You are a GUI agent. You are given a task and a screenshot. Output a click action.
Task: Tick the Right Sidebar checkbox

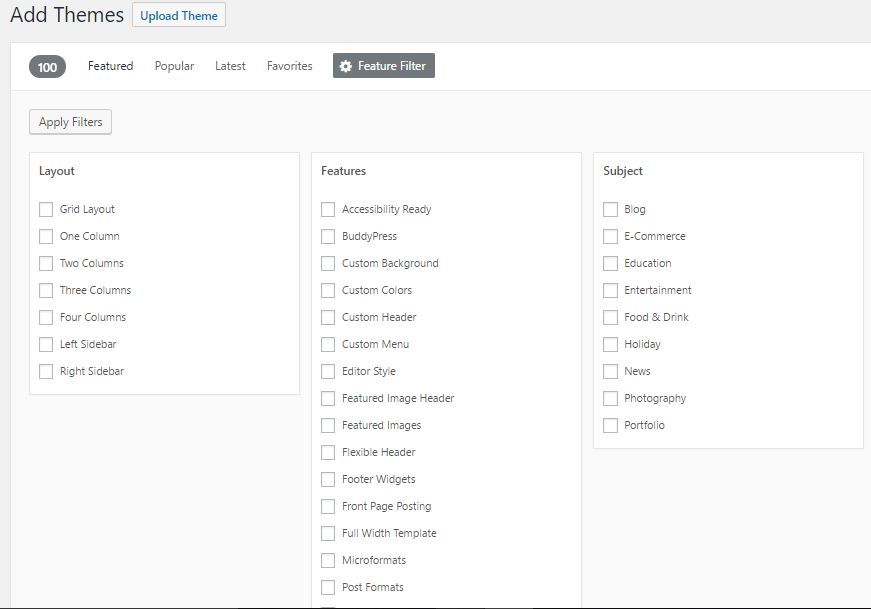coord(46,371)
